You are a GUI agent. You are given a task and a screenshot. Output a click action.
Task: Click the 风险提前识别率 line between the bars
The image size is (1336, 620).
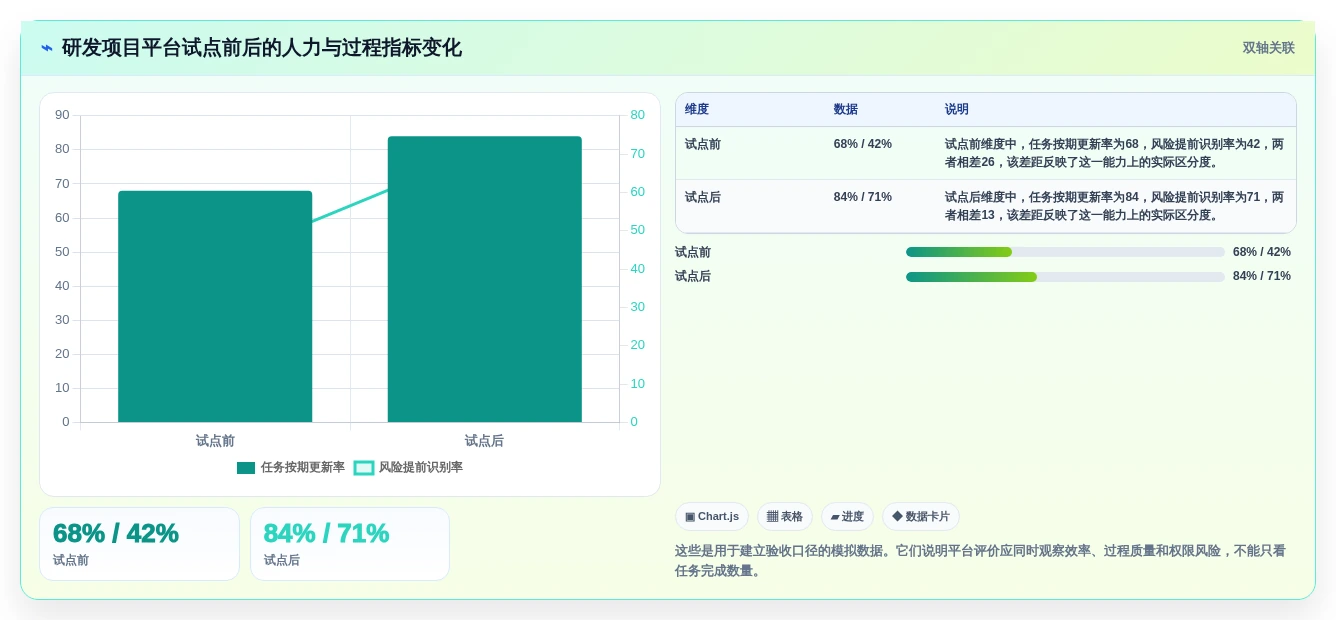tap(350, 206)
